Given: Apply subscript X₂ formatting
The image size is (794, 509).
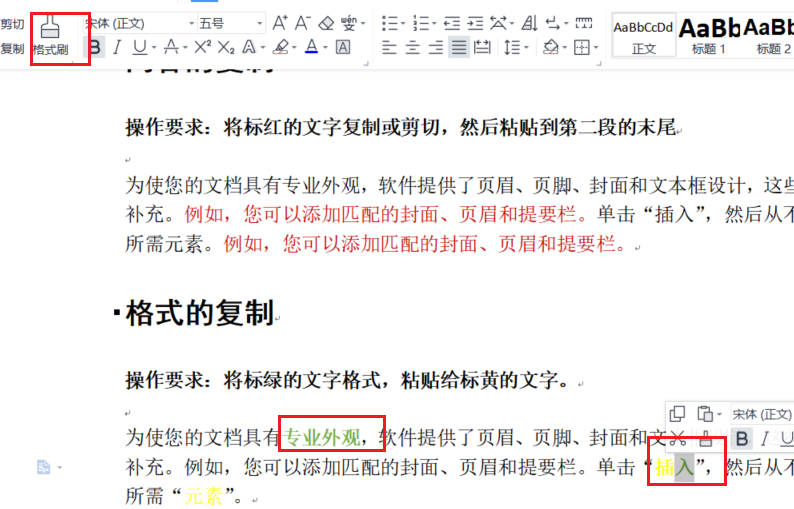Looking at the screenshot, I should coord(226,47).
